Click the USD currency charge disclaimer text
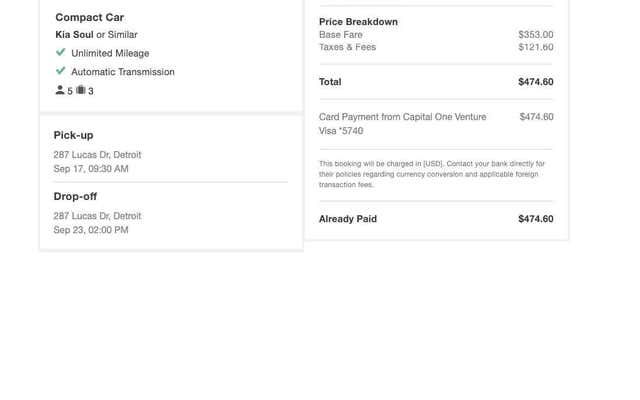Image resolution: width=640 pixels, height=400 pixels. (x=432, y=174)
